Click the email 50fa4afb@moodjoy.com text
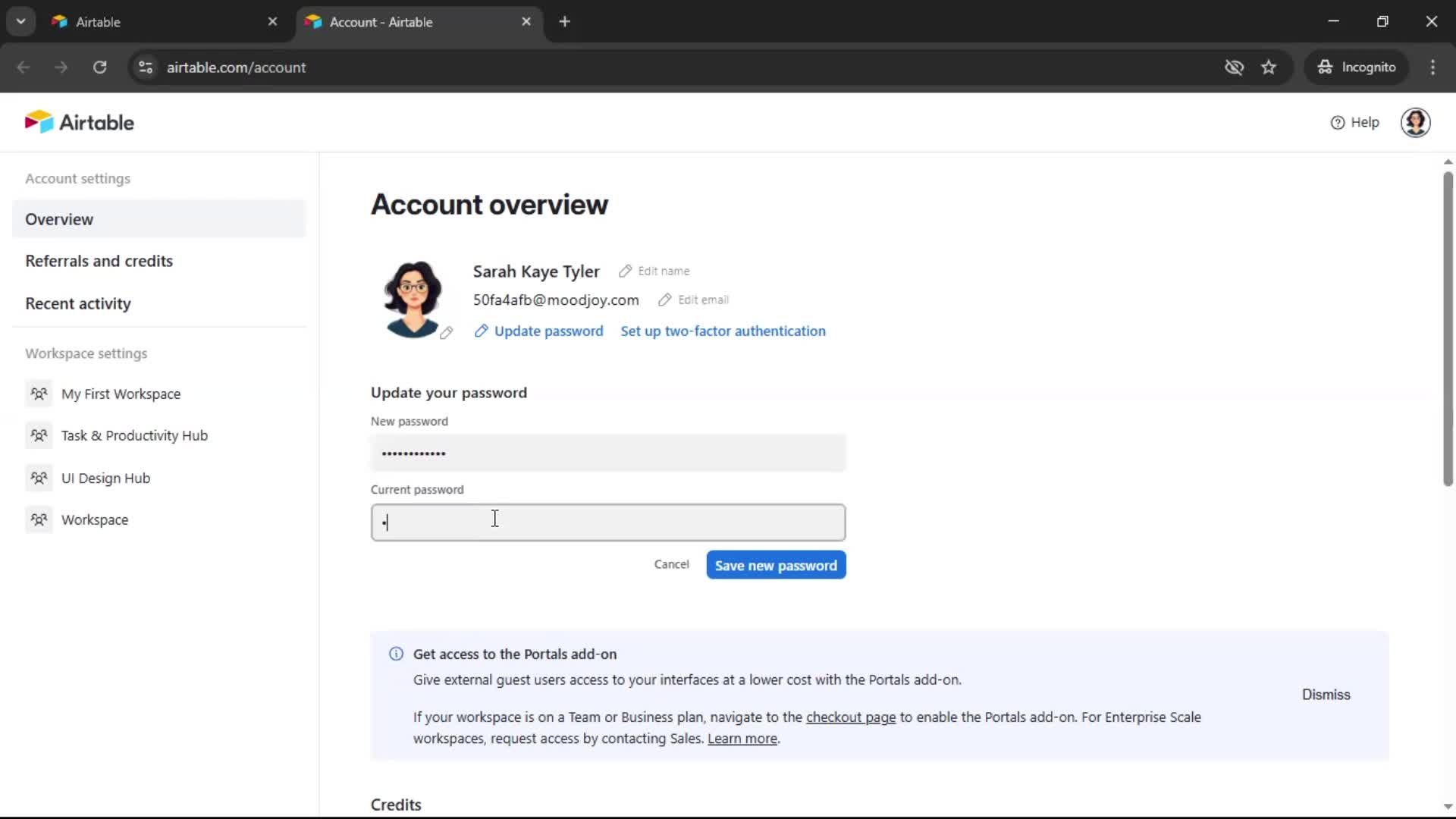The height and width of the screenshot is (819, 1456). pos(556,300)
